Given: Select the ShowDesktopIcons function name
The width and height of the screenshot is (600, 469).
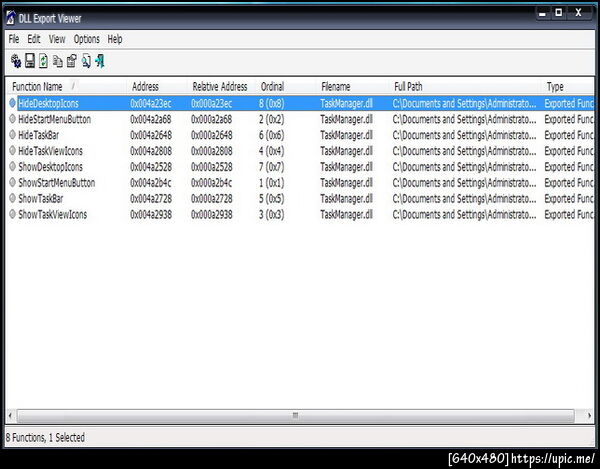Looking at the screenshot, I should 50,167.
